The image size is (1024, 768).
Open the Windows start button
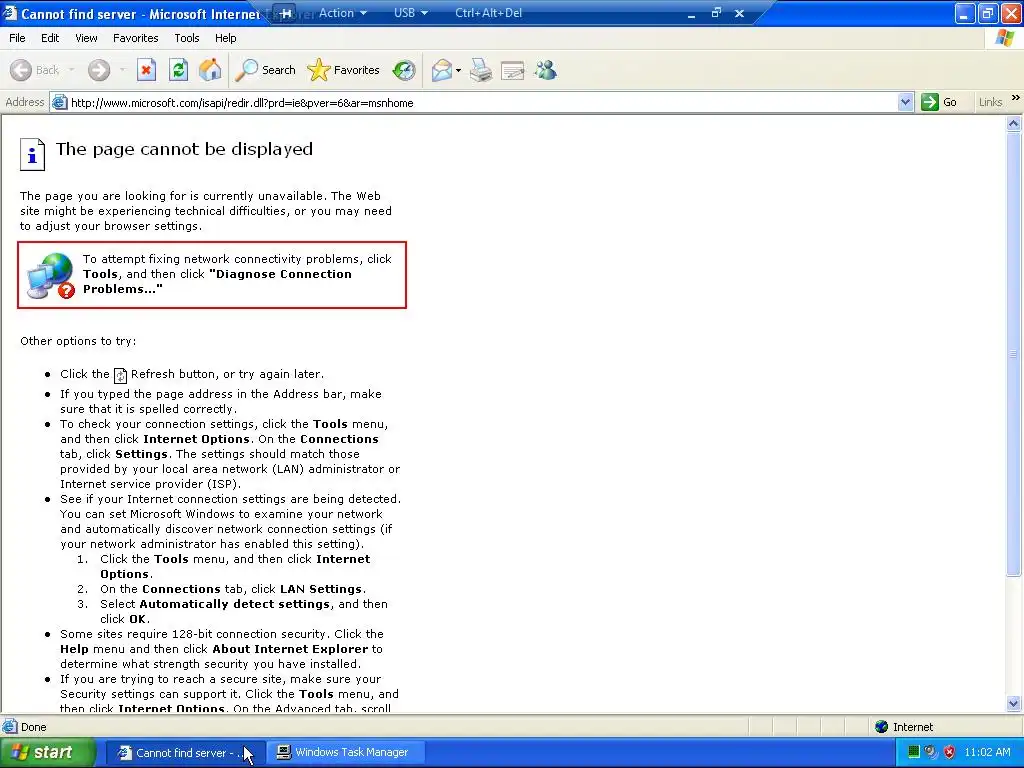47,752
